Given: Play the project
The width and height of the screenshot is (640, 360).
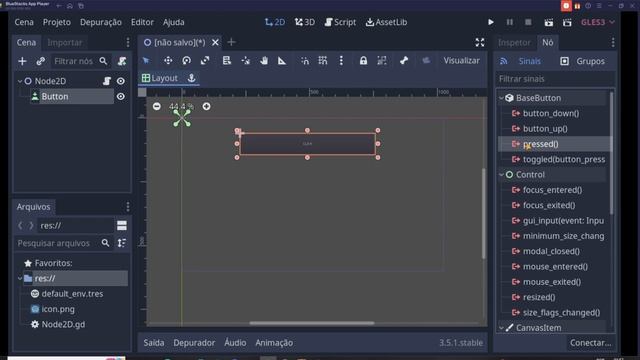Looking at the screenshot, I should coord(491,22).
